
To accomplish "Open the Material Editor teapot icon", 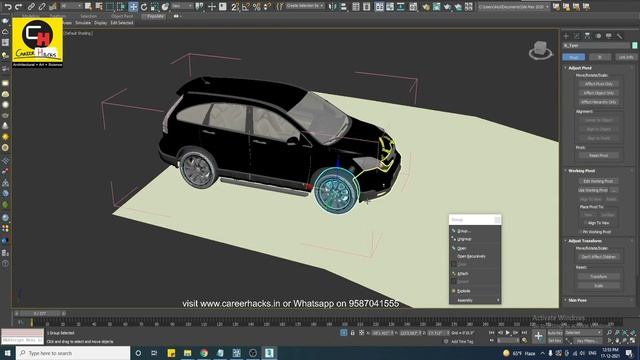I will click(x=426, y=7).
